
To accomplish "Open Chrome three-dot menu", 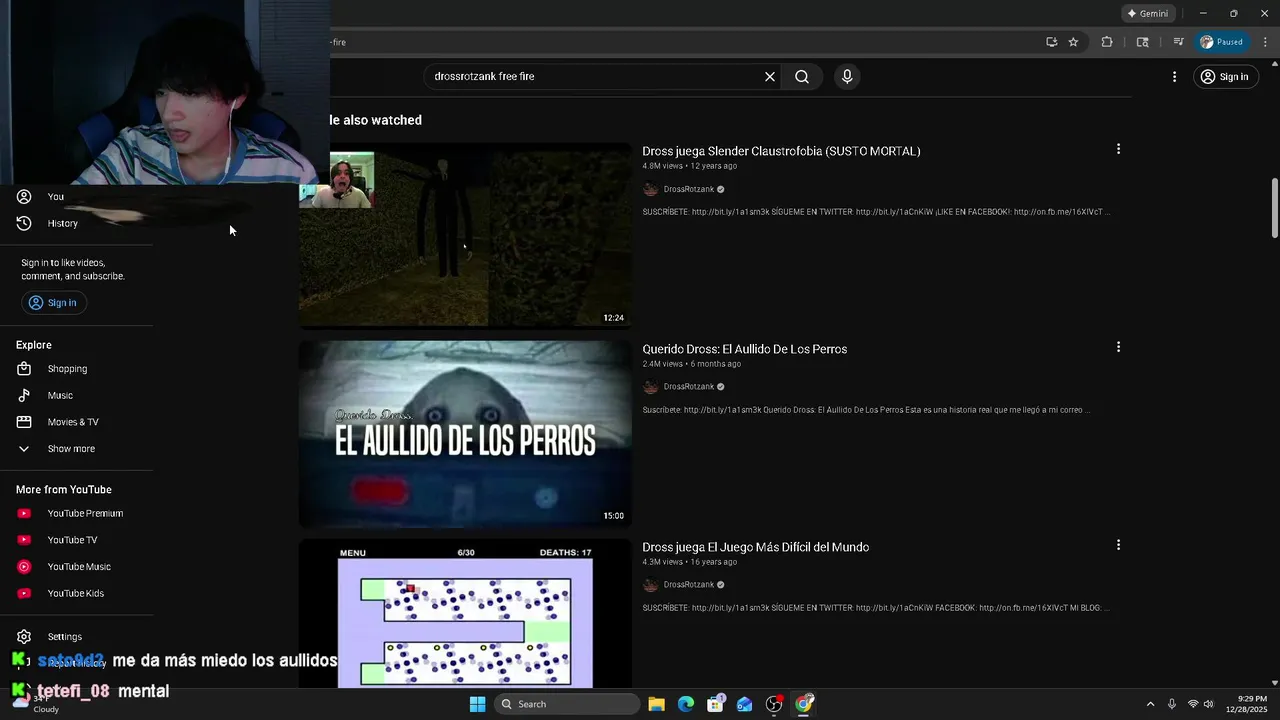I will point(1265,42).
